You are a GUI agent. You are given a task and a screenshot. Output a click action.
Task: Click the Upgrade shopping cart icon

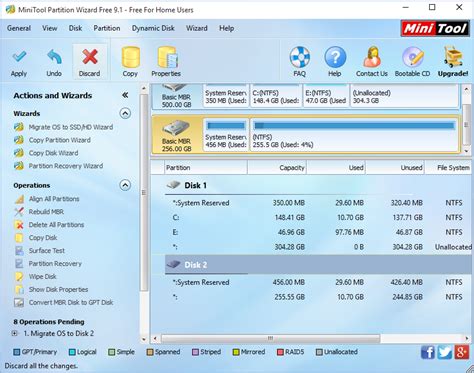point(453,57)
